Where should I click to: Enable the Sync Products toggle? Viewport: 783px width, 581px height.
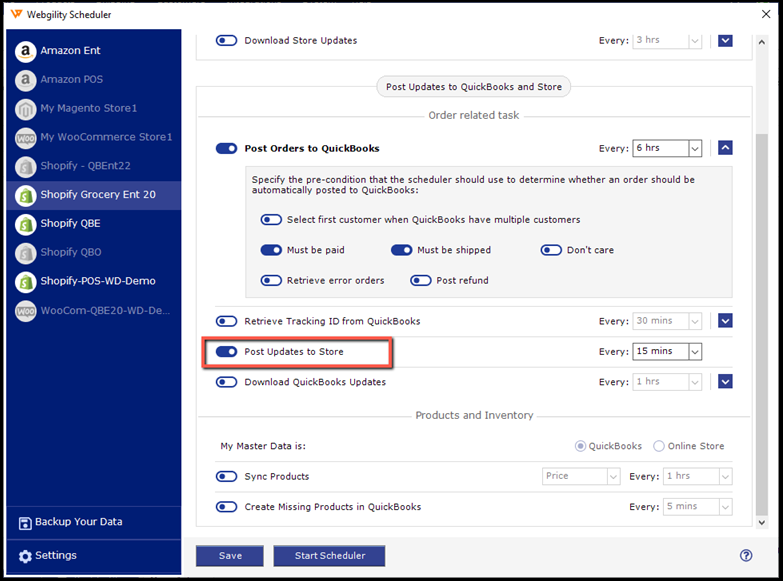coord(226,477)
